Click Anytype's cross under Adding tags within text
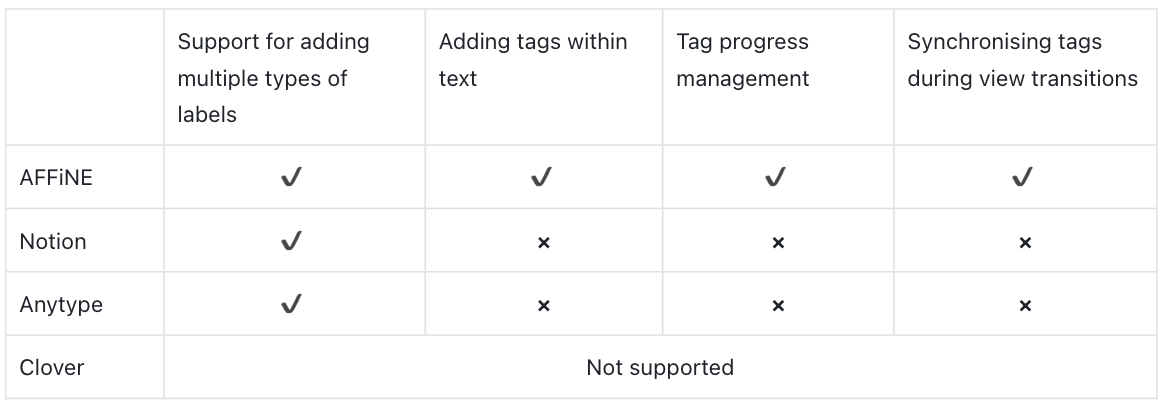The height and width of the screenshot is (406, 1165). [x=544, y=306]
